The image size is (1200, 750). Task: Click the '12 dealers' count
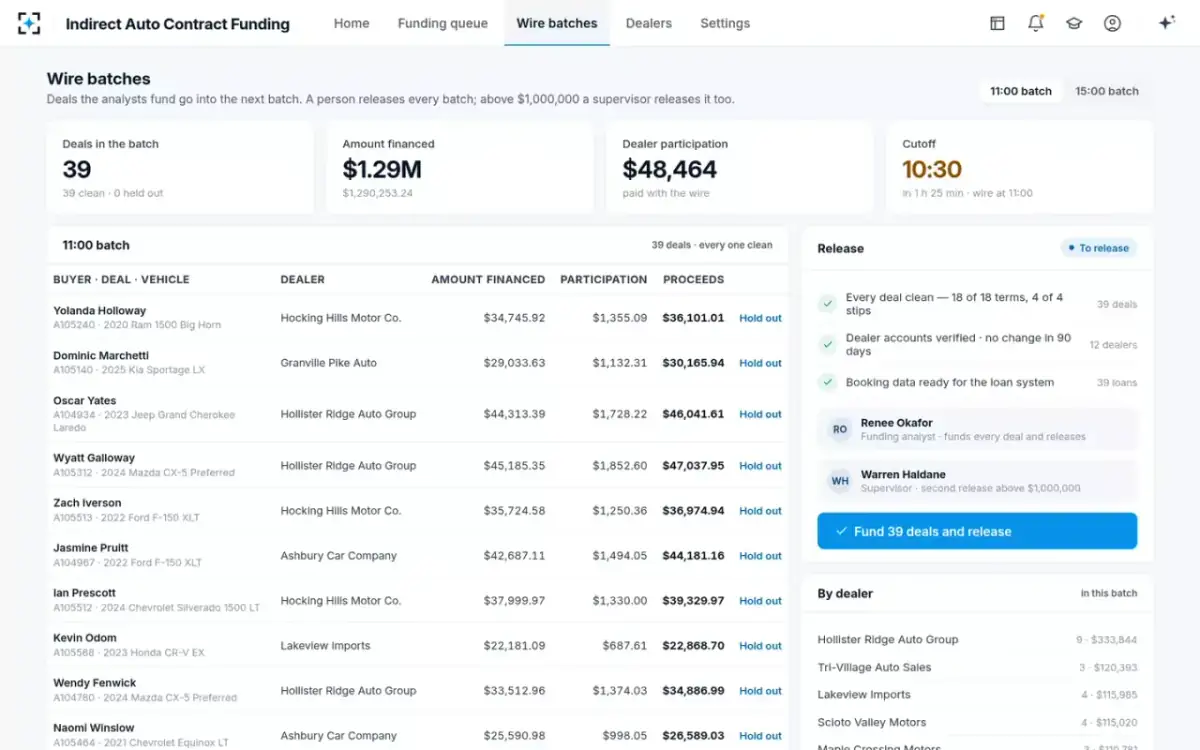tap(1113, 345)
